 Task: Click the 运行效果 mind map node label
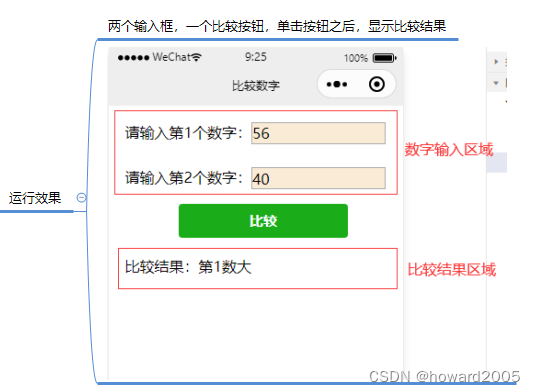tap(35, 198)
